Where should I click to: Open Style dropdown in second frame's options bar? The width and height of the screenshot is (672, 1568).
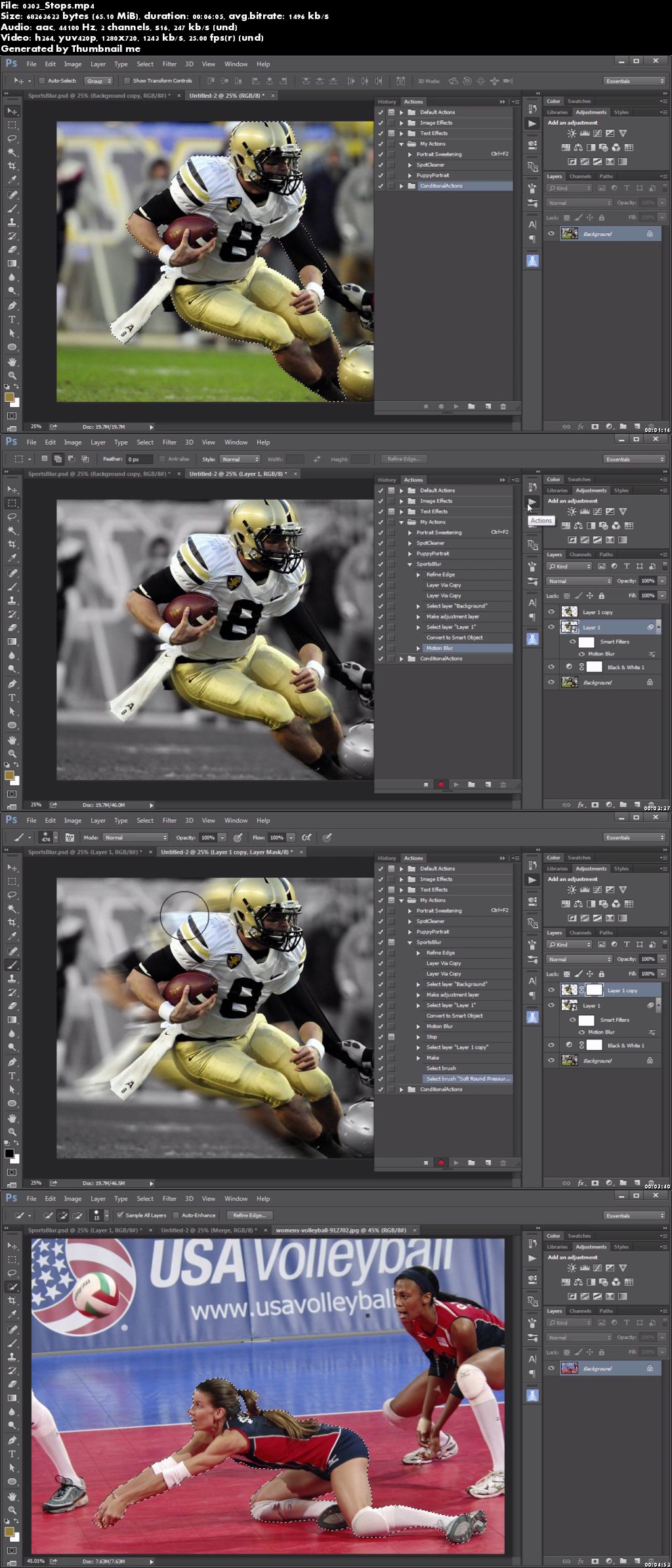240,459
